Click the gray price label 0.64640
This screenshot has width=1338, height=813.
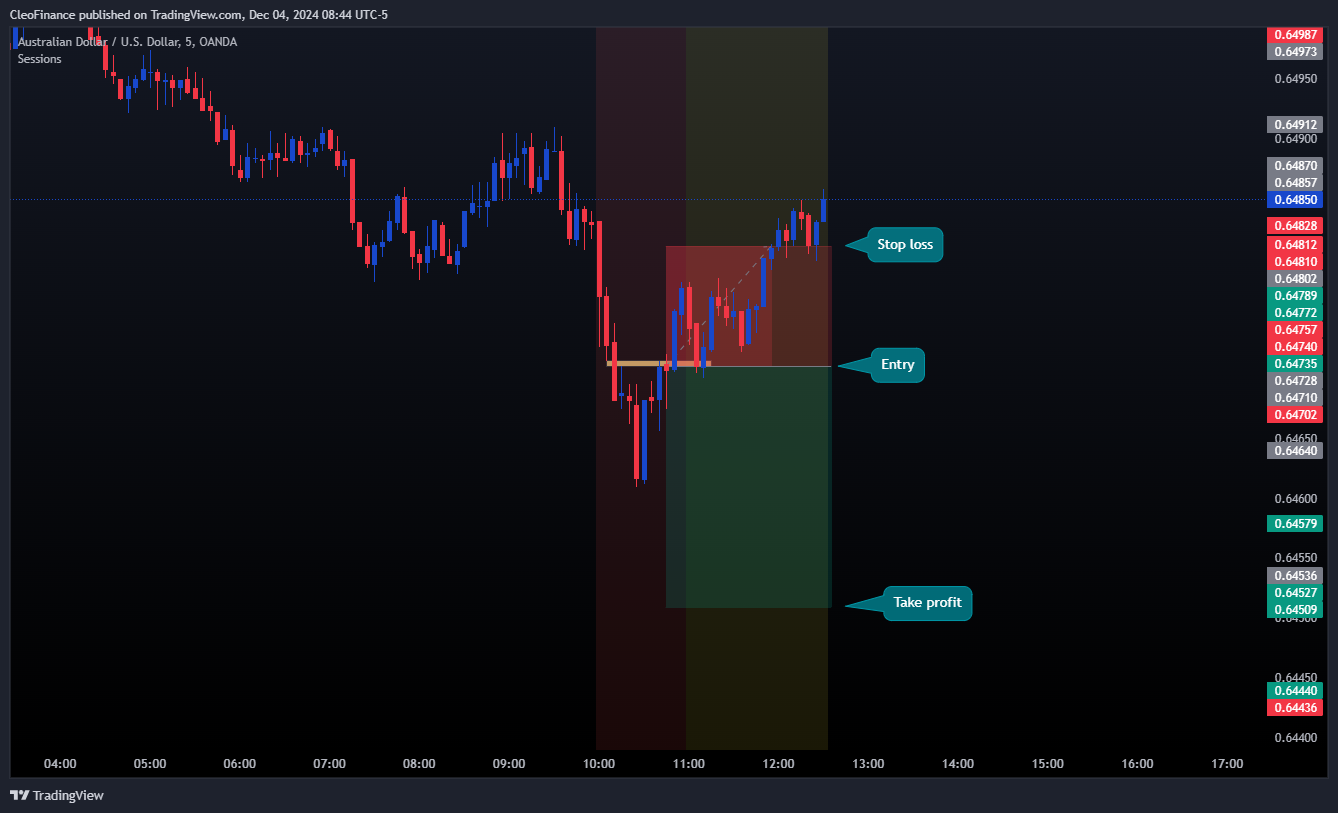tap(1295, 451)
